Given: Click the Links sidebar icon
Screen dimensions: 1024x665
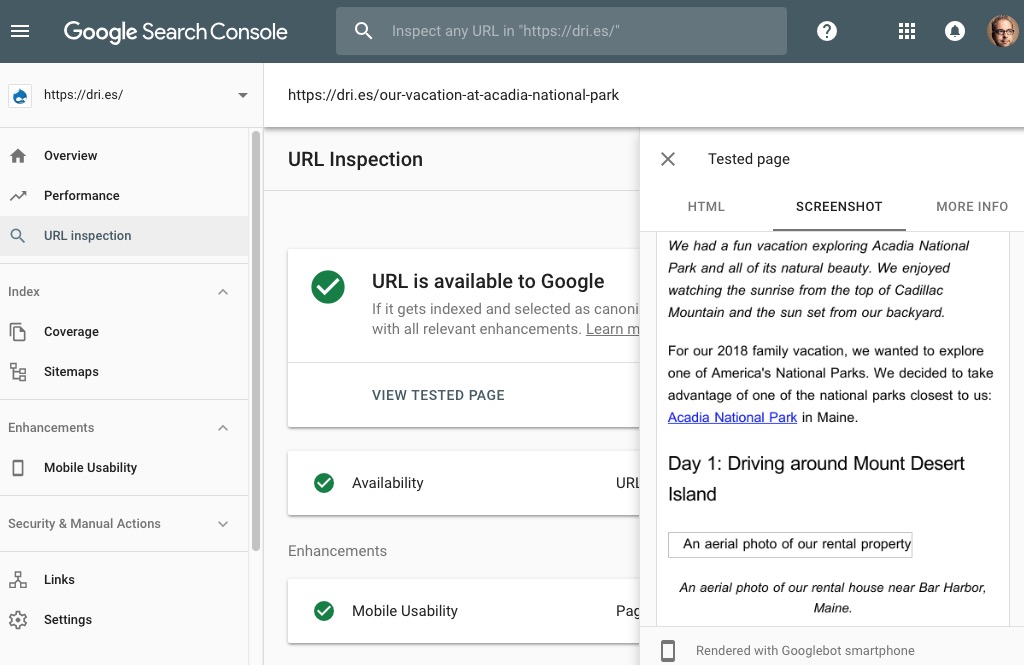Looking at the screenshot, I should (16, 579).
